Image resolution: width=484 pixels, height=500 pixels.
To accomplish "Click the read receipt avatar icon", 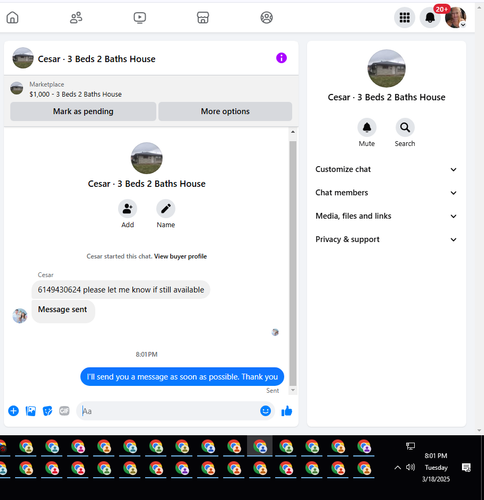I will click(275, 332).
